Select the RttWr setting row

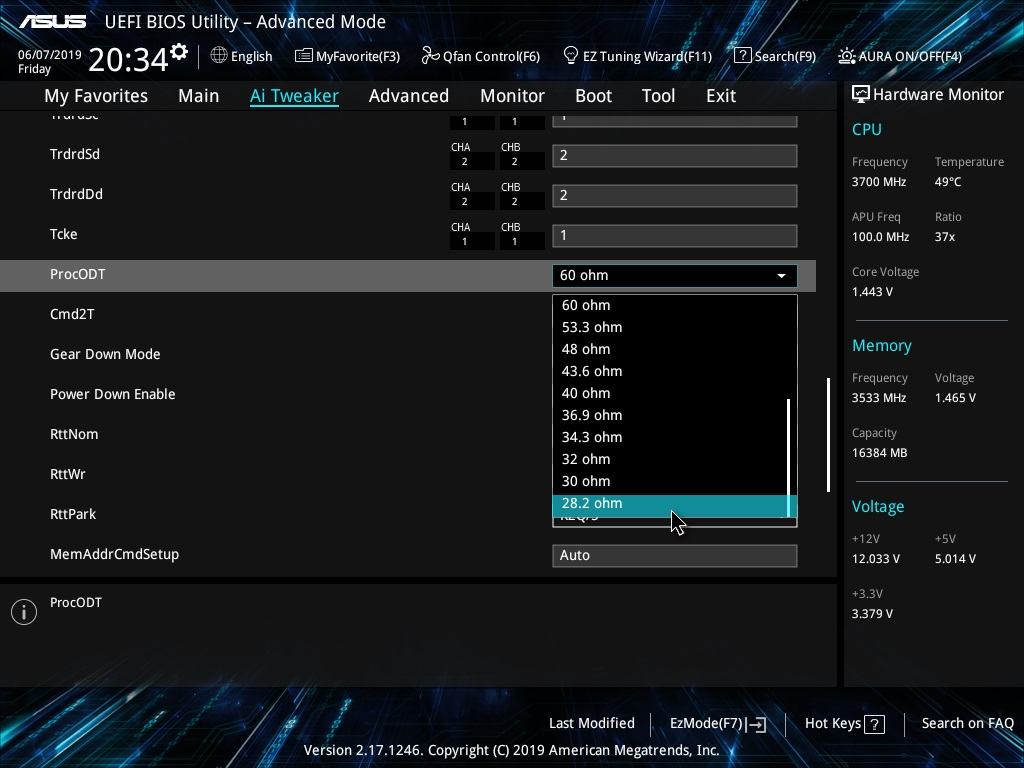67,474
